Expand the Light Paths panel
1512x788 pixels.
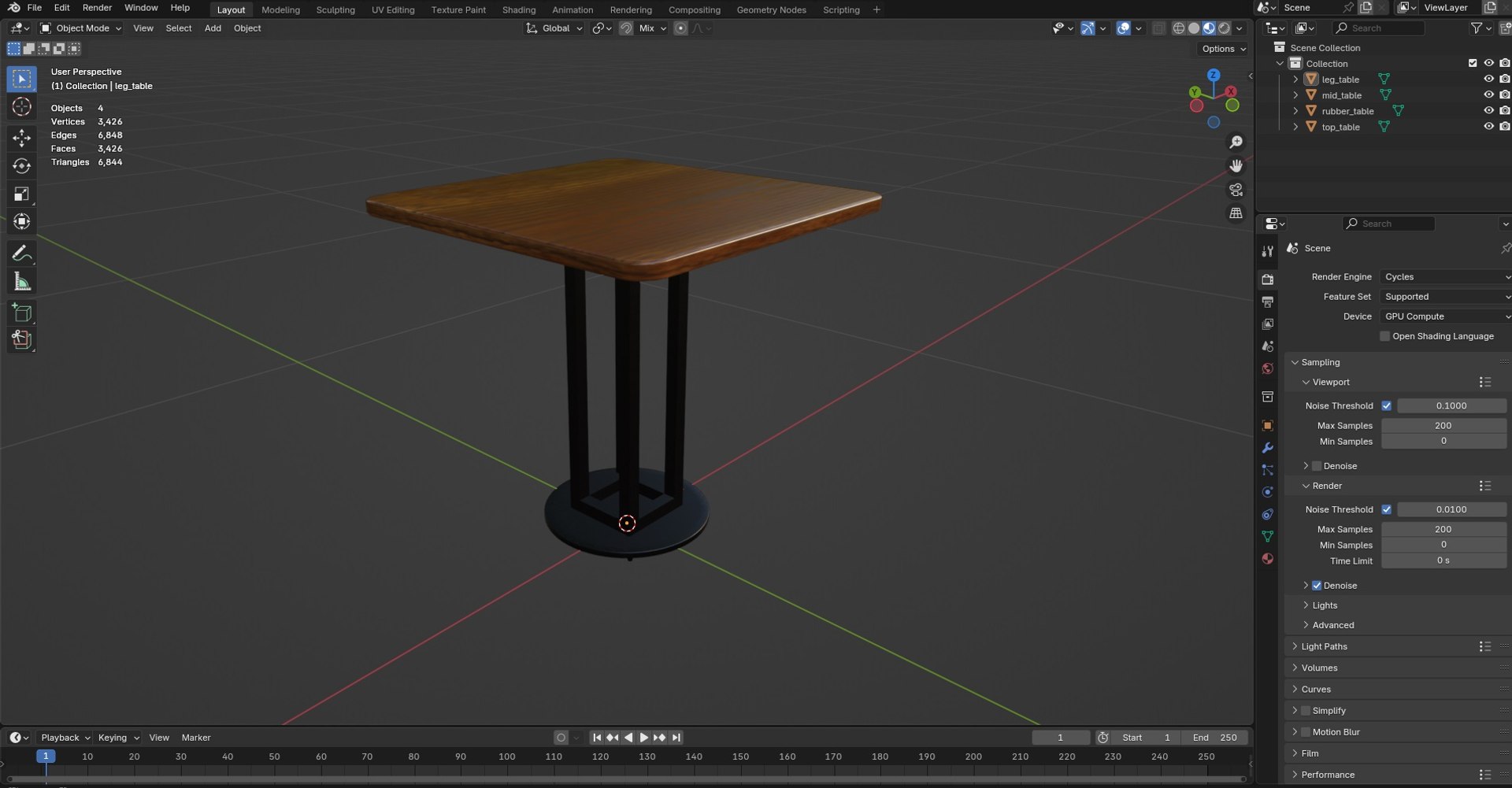point(1324,647)
